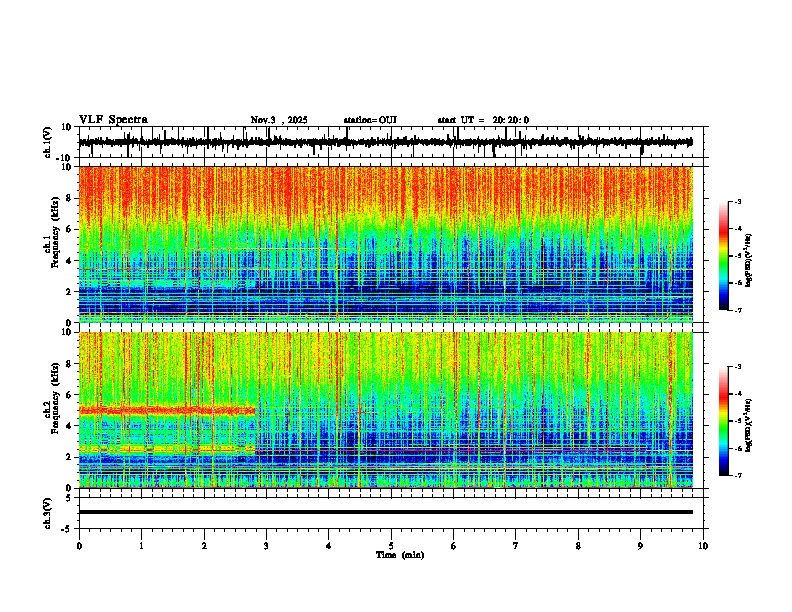Click time axis tick label 9

(640, 546)
